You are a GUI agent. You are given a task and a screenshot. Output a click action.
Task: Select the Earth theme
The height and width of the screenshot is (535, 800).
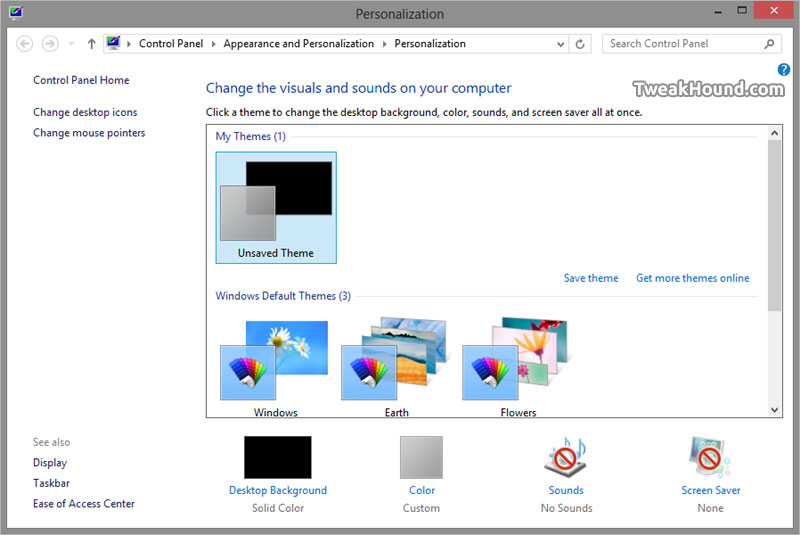[x=396, y=367]
